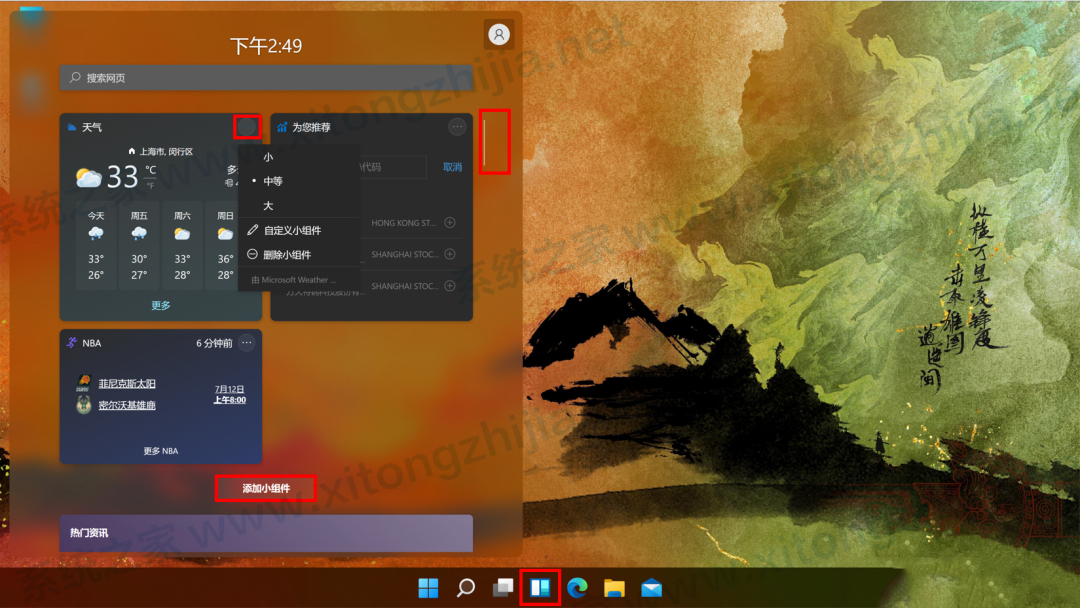Open the user profile icon at top right

tap(499, 34)
